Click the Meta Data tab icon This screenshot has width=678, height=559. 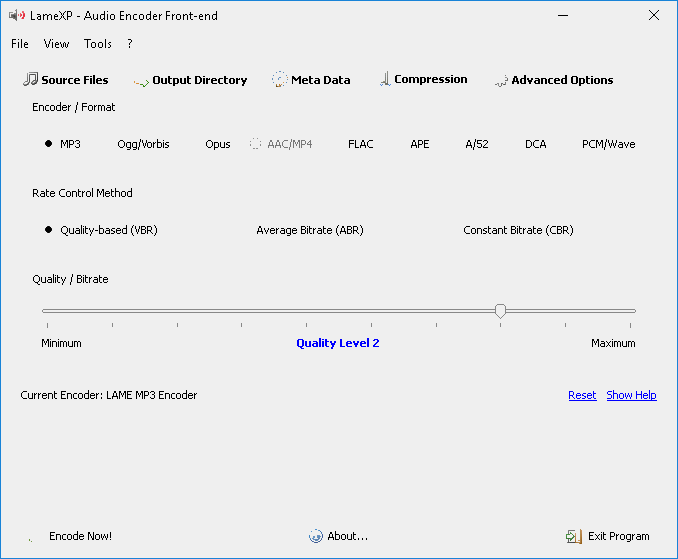tap(279, 79)
